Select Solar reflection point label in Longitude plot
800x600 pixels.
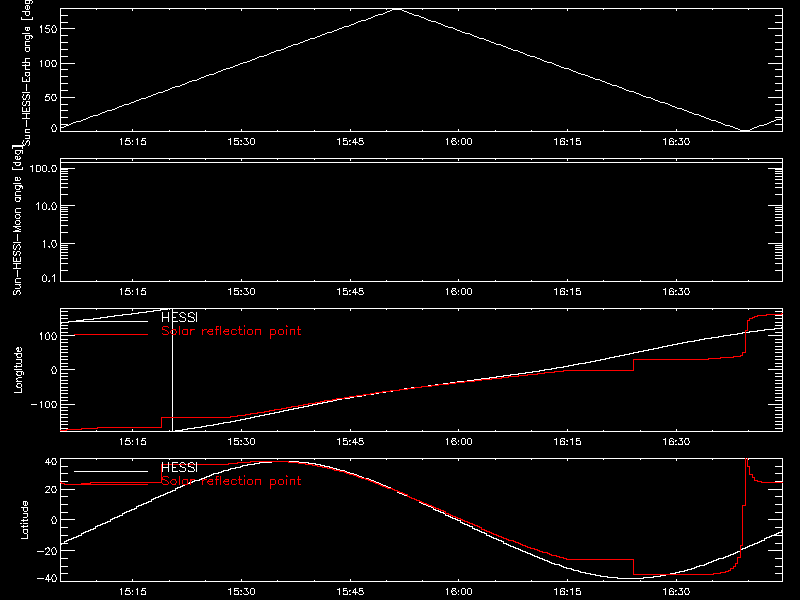[x=231, y=331]
